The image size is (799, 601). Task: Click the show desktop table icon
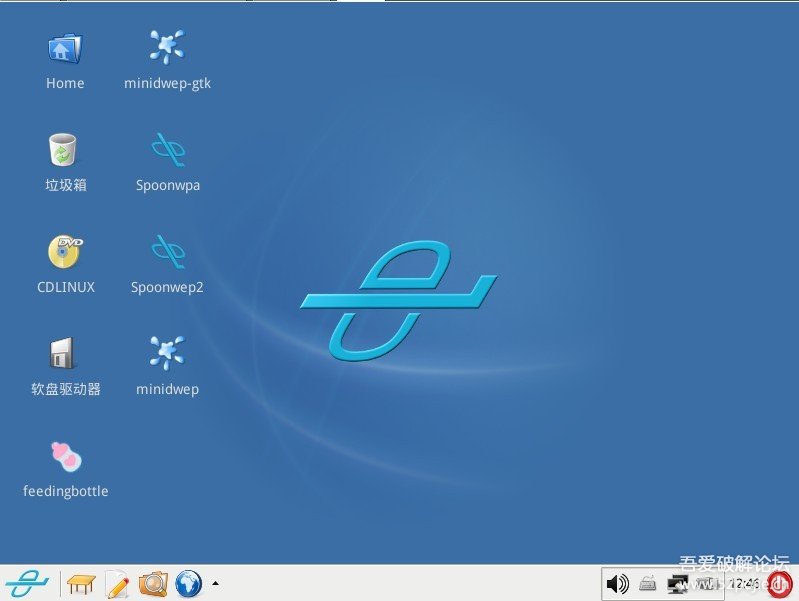81,584
